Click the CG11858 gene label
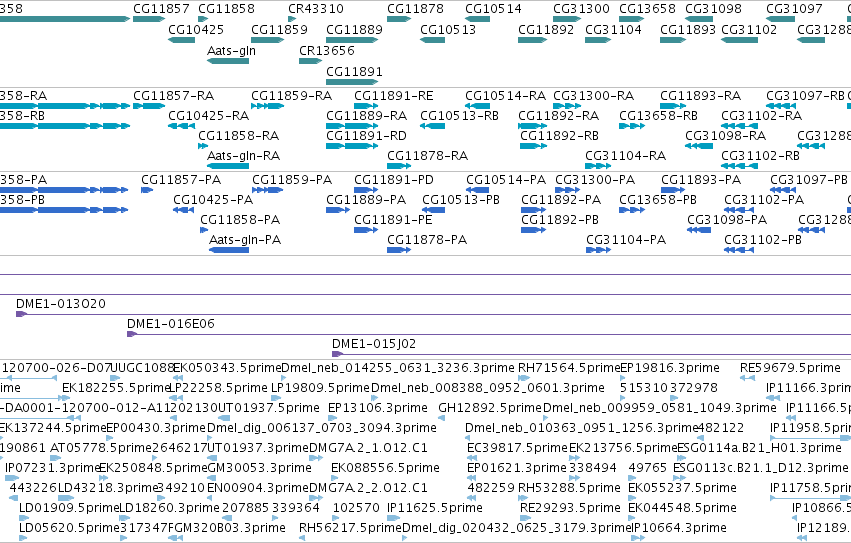This screenshot has width=851, height=543. click(226, 9)
